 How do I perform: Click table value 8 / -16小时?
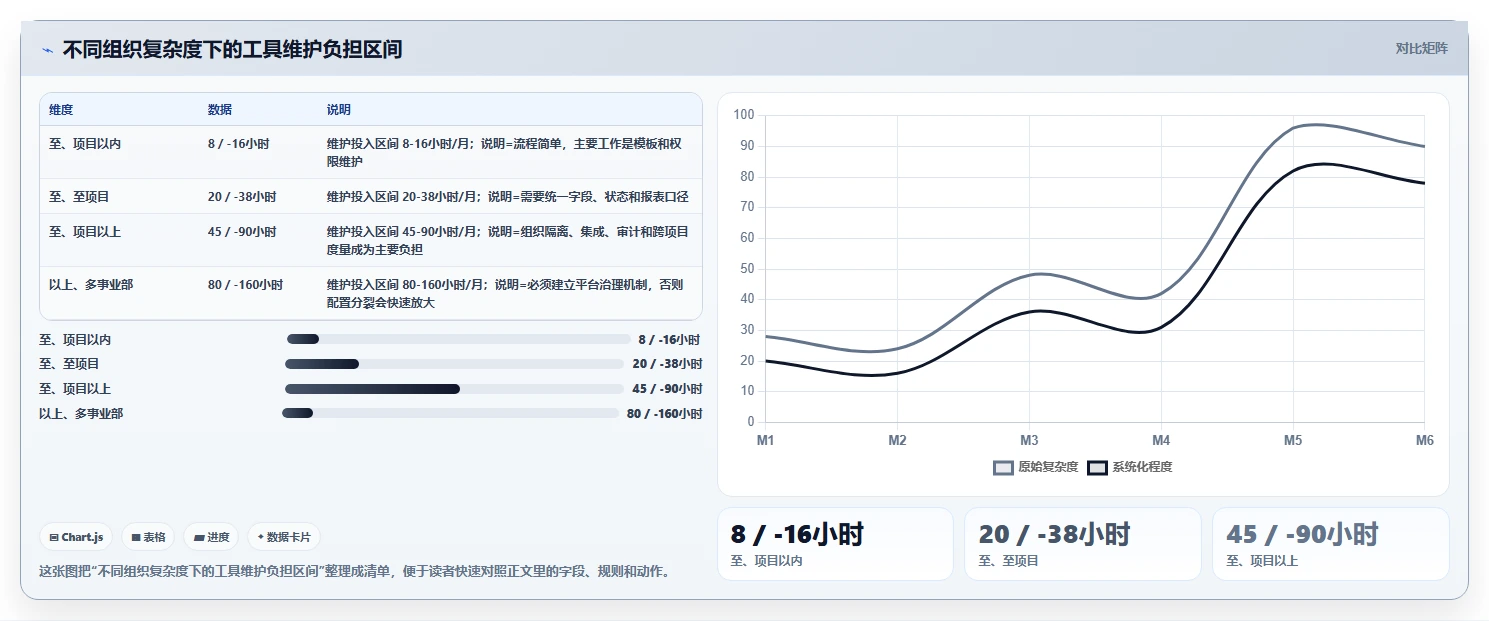coord(239,144)
